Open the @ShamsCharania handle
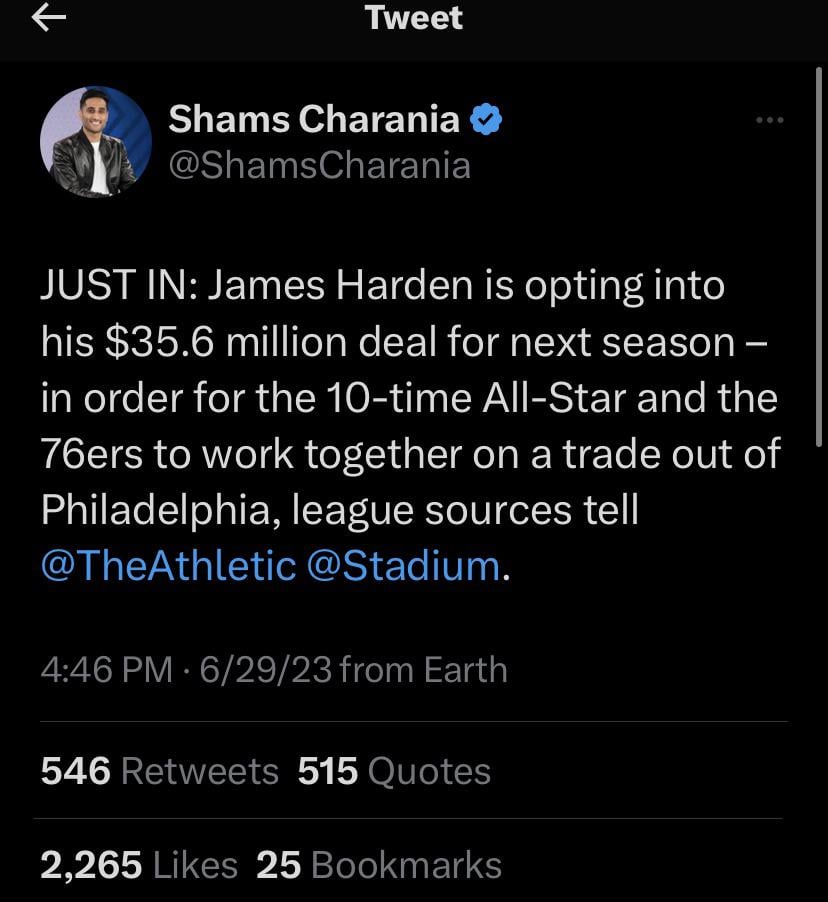828x902 pixels. click(319, 165)
